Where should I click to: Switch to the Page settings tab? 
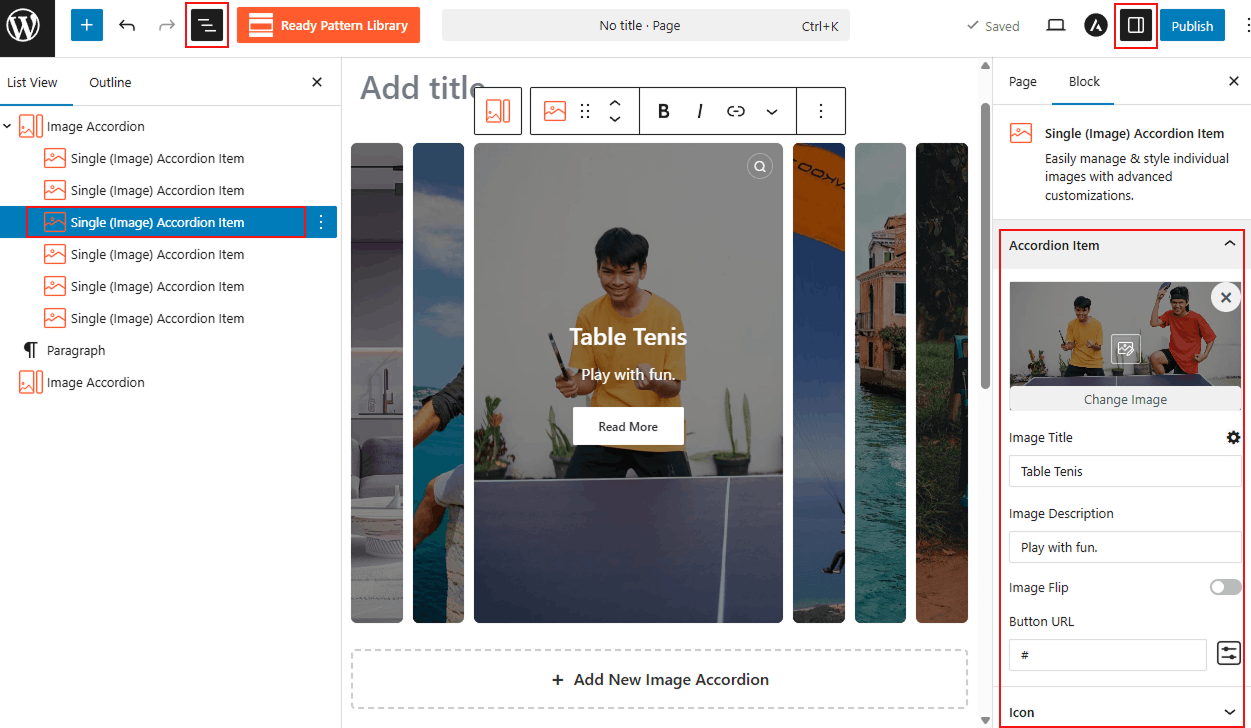tap(1022, 82)
